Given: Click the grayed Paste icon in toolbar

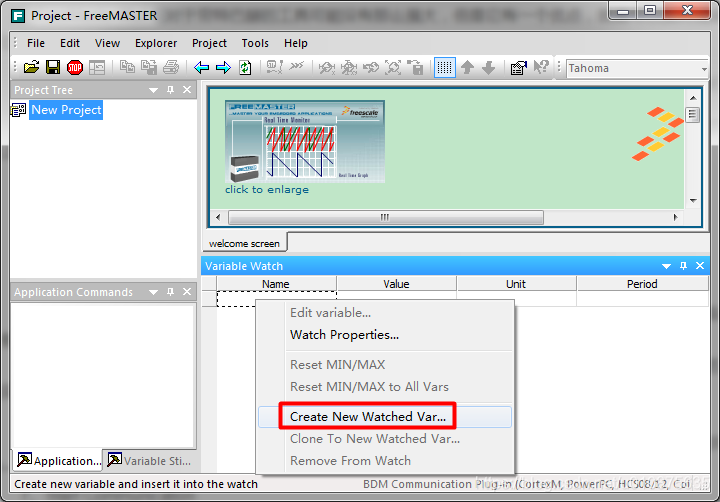Looking at the screenshot, I should [149, 67].
